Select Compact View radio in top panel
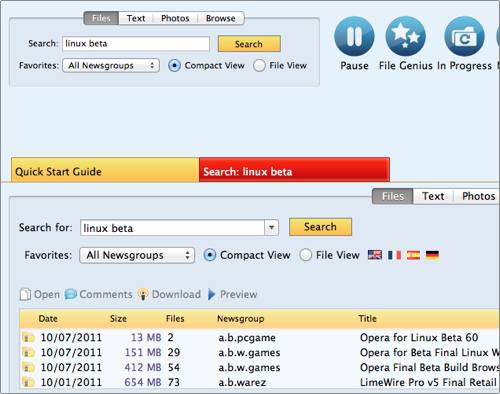This screenshot has height=394, width=500. 174,66
